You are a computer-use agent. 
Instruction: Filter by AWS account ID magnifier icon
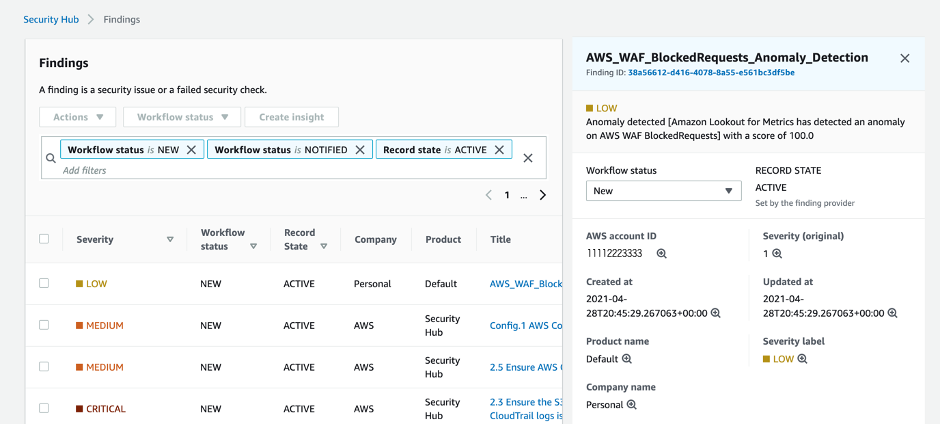pyautogui.click(x=661, y=254)
